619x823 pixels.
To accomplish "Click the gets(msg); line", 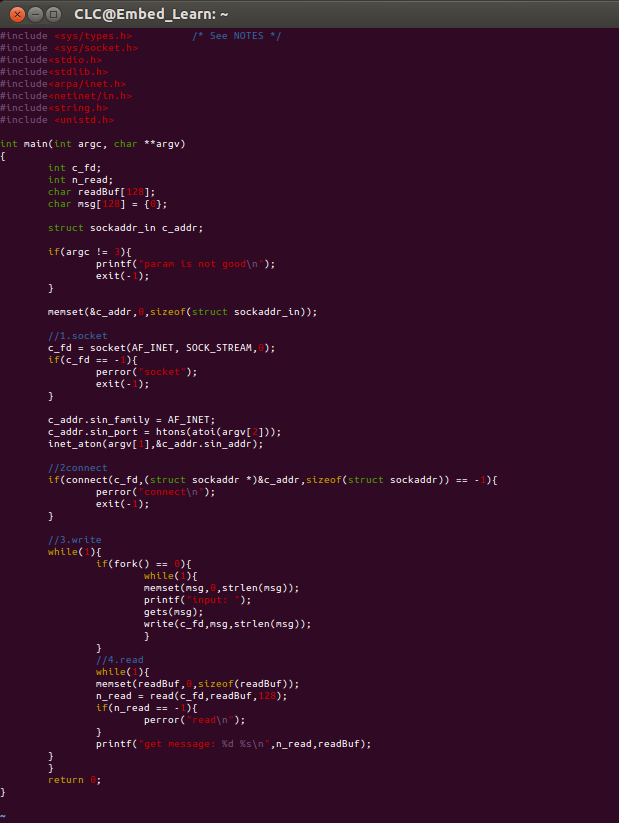I will click(x=173, y=612).
